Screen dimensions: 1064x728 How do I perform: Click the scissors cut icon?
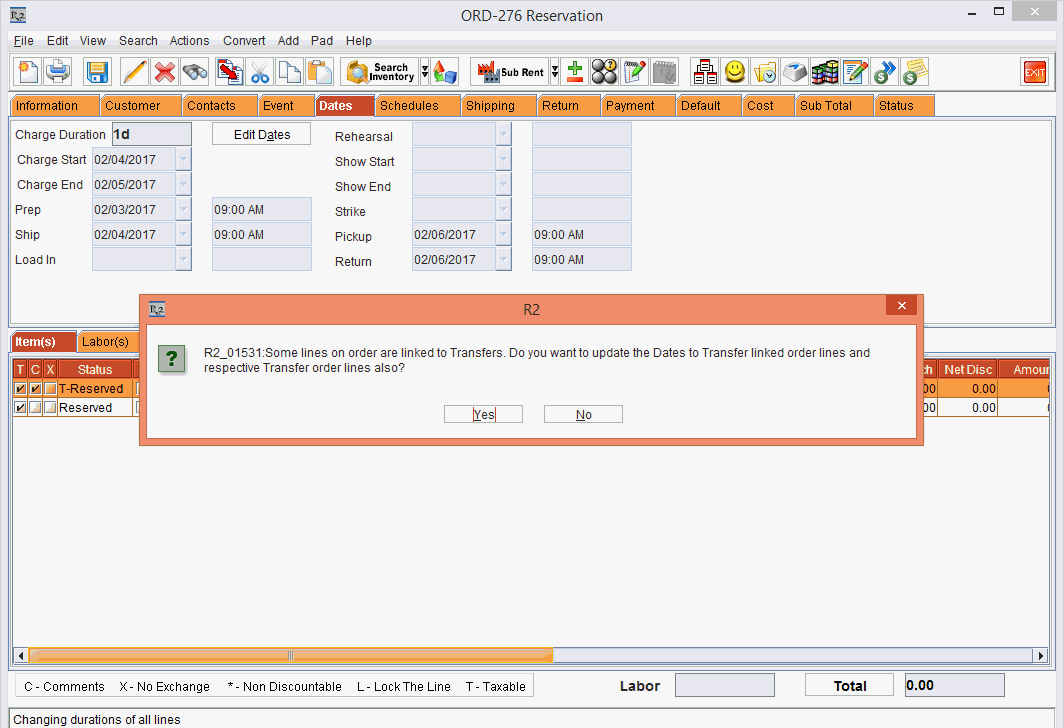[260, 72]
